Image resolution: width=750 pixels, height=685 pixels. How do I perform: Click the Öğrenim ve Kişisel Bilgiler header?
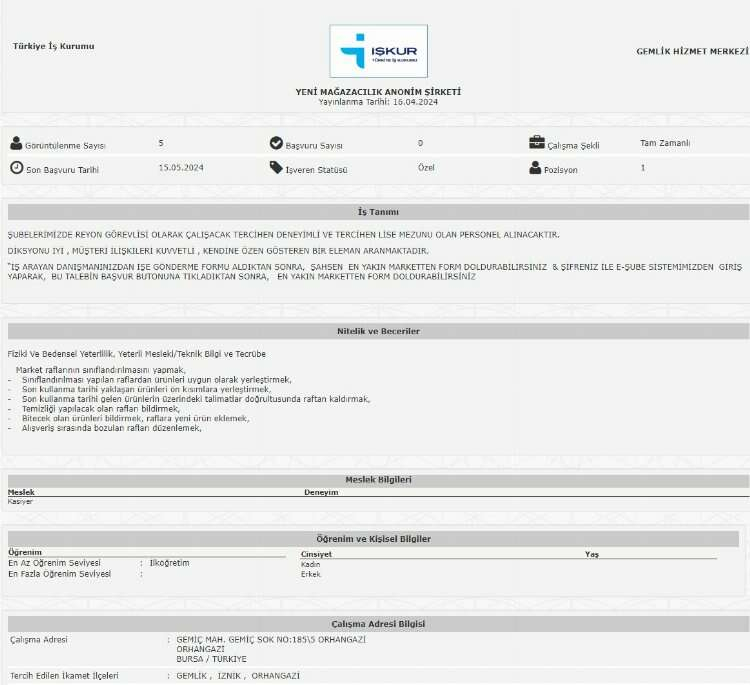point(373,539)
